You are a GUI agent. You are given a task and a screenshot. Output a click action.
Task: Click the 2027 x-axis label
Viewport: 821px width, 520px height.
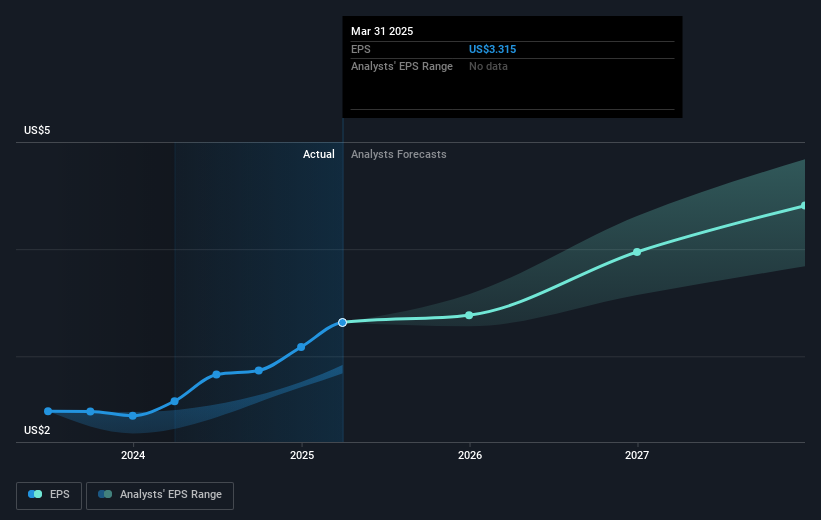click(x=637, y=455)
